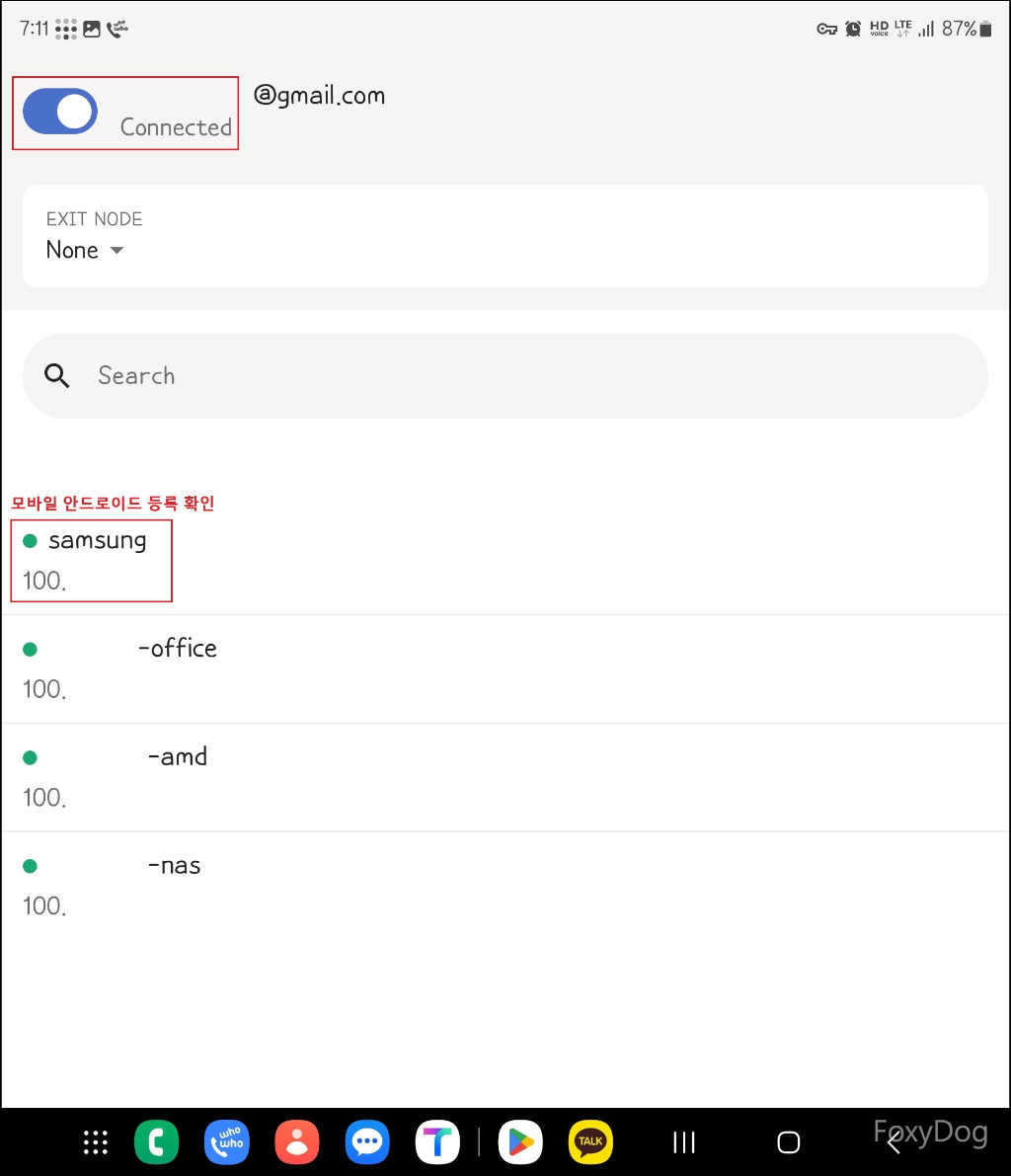The height and width of the screenshot is (1176, 1011).
Task: Open the WhoWho caller ID app
Action: coord(226,1142)
